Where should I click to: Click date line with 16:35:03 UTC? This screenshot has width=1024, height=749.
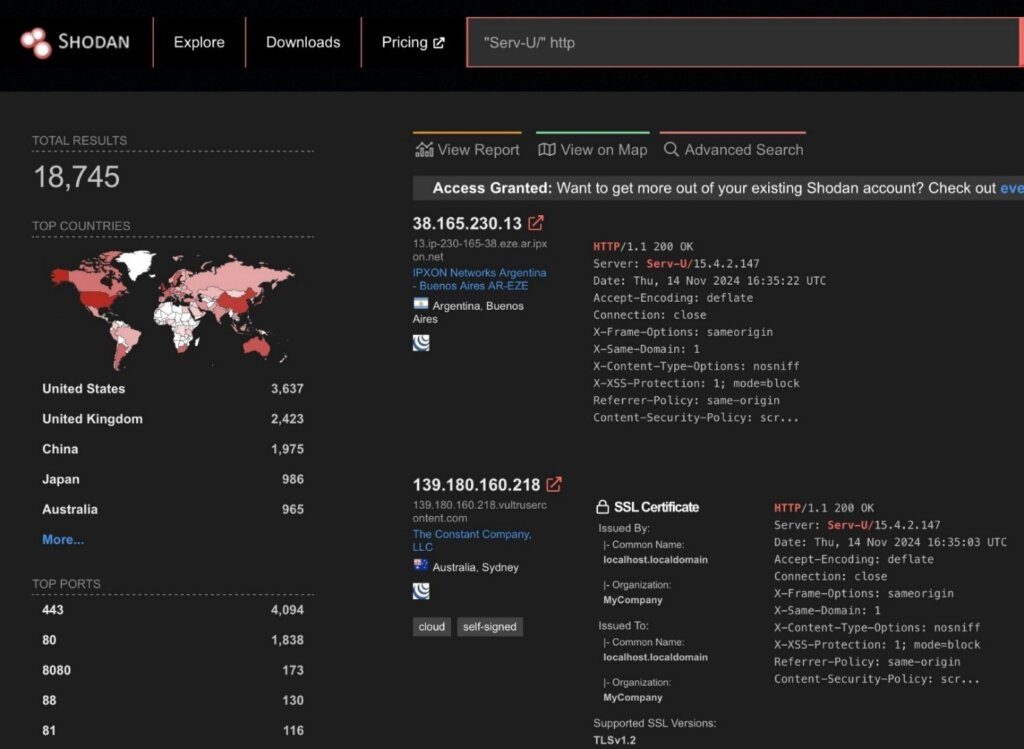(890, 542)
